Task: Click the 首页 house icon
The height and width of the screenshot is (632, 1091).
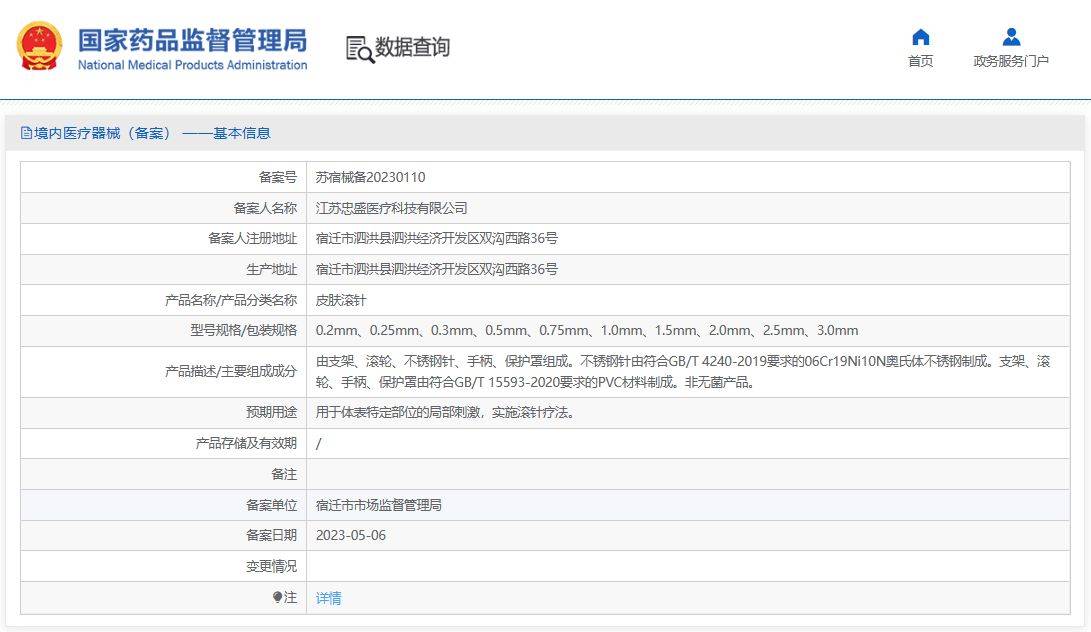Action: pyautogui.click(x=920, y=37)
